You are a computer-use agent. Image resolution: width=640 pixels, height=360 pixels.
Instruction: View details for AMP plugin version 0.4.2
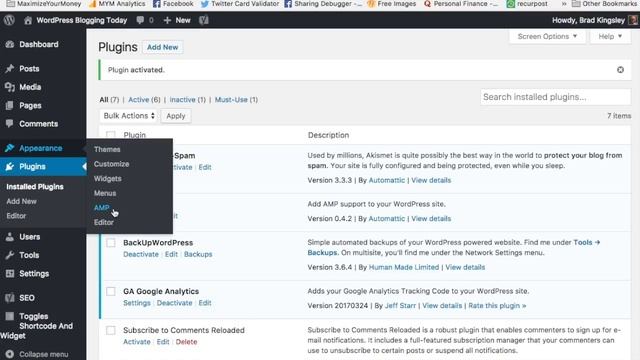pyautogui.click(x=431, y=218)
